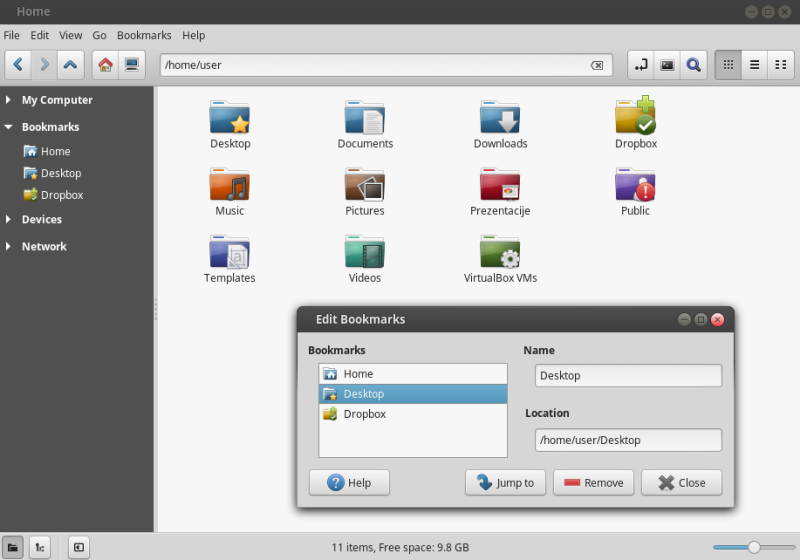
Task: Go up to parent folder
Action: [x=70, y=65]
